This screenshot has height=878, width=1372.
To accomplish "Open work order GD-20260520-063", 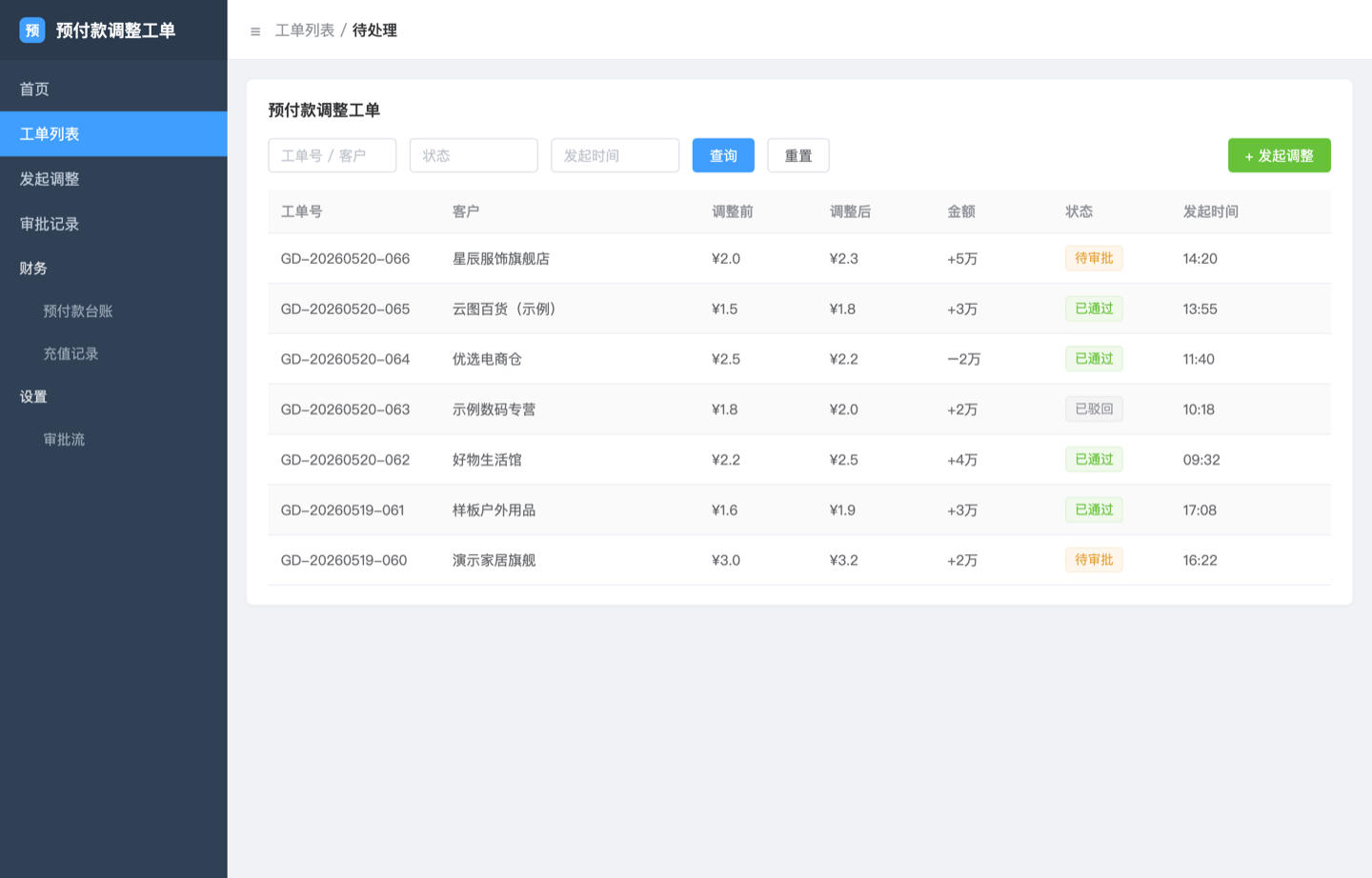I will click(x=345, y=409).
